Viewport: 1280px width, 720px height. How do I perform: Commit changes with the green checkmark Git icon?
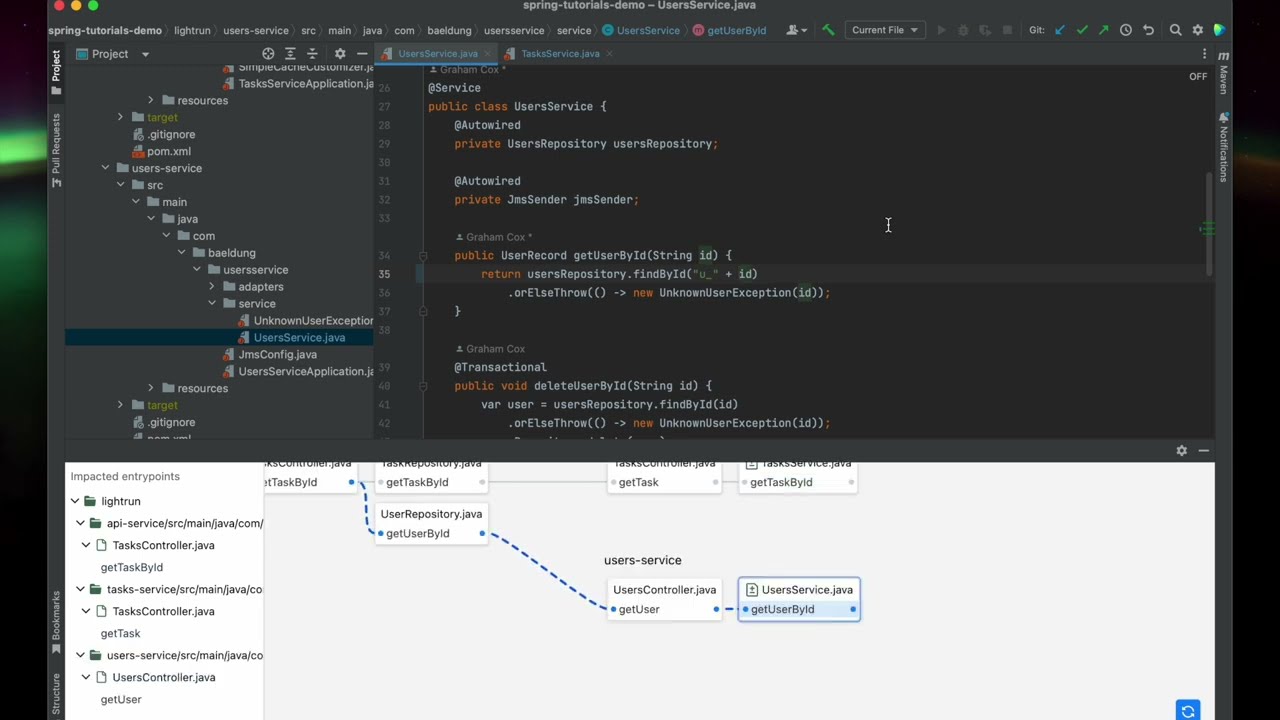pos(1082,30)
